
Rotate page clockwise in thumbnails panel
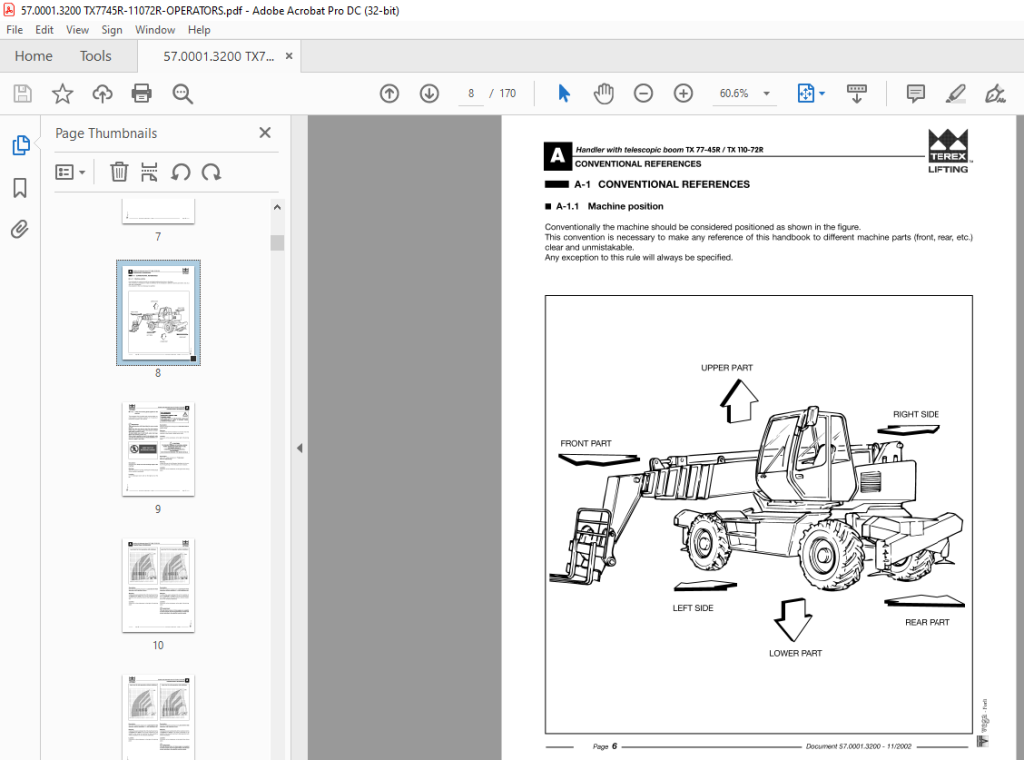[x=211, y=172]
